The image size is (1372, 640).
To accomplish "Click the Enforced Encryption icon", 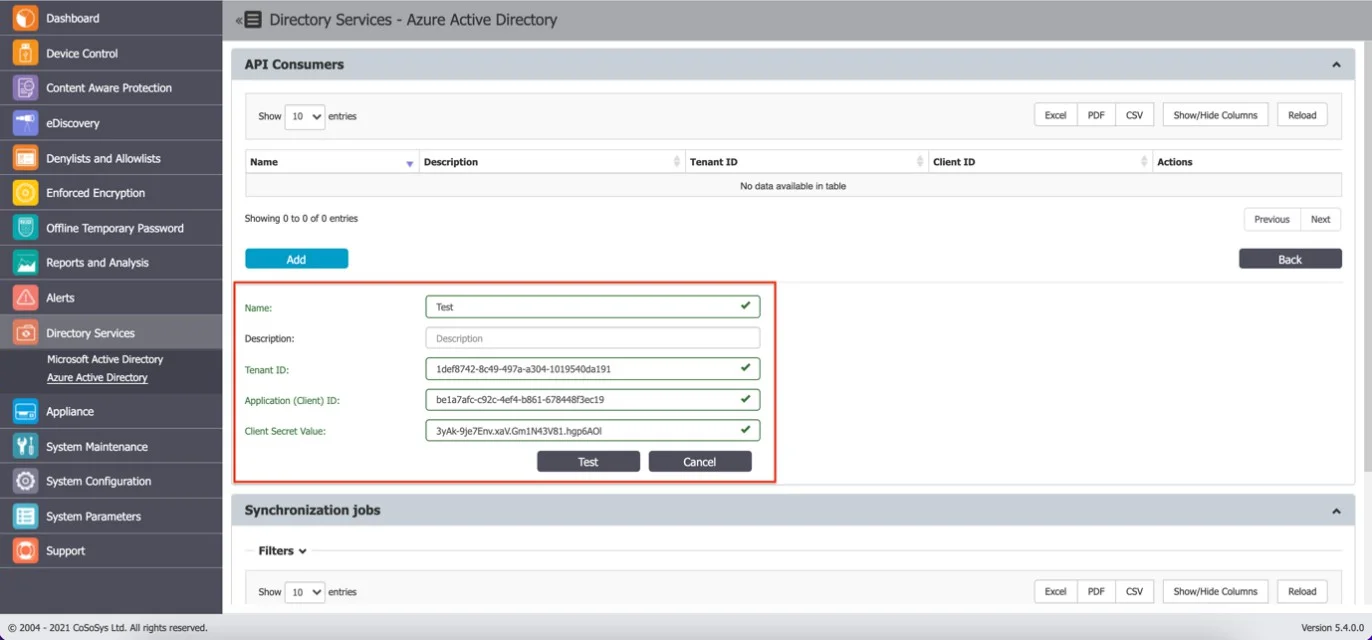I will [25, 193].
